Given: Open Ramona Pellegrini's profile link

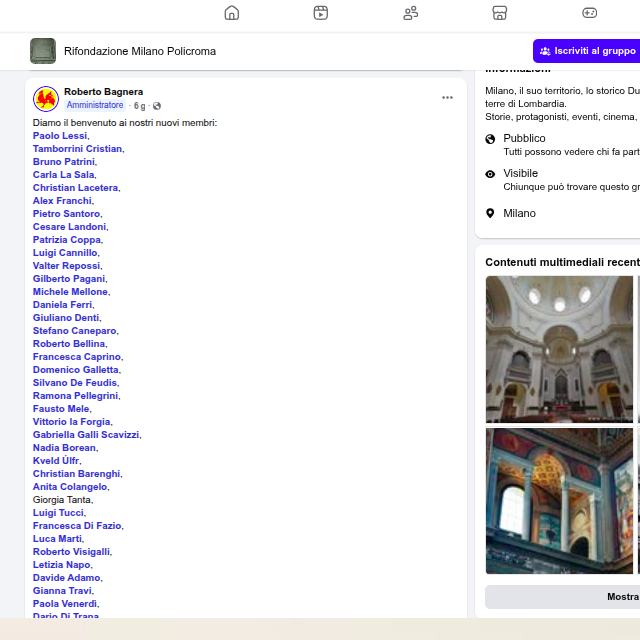Looking at the screenshot, I should pyautogui.click(x=76, y=396).
